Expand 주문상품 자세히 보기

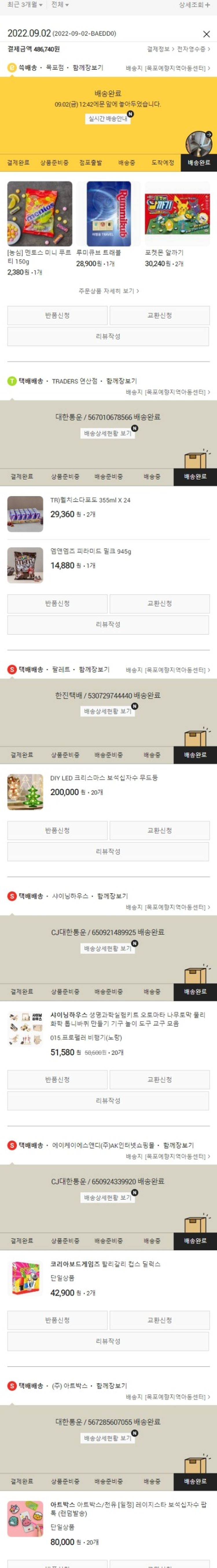(108, 291)
